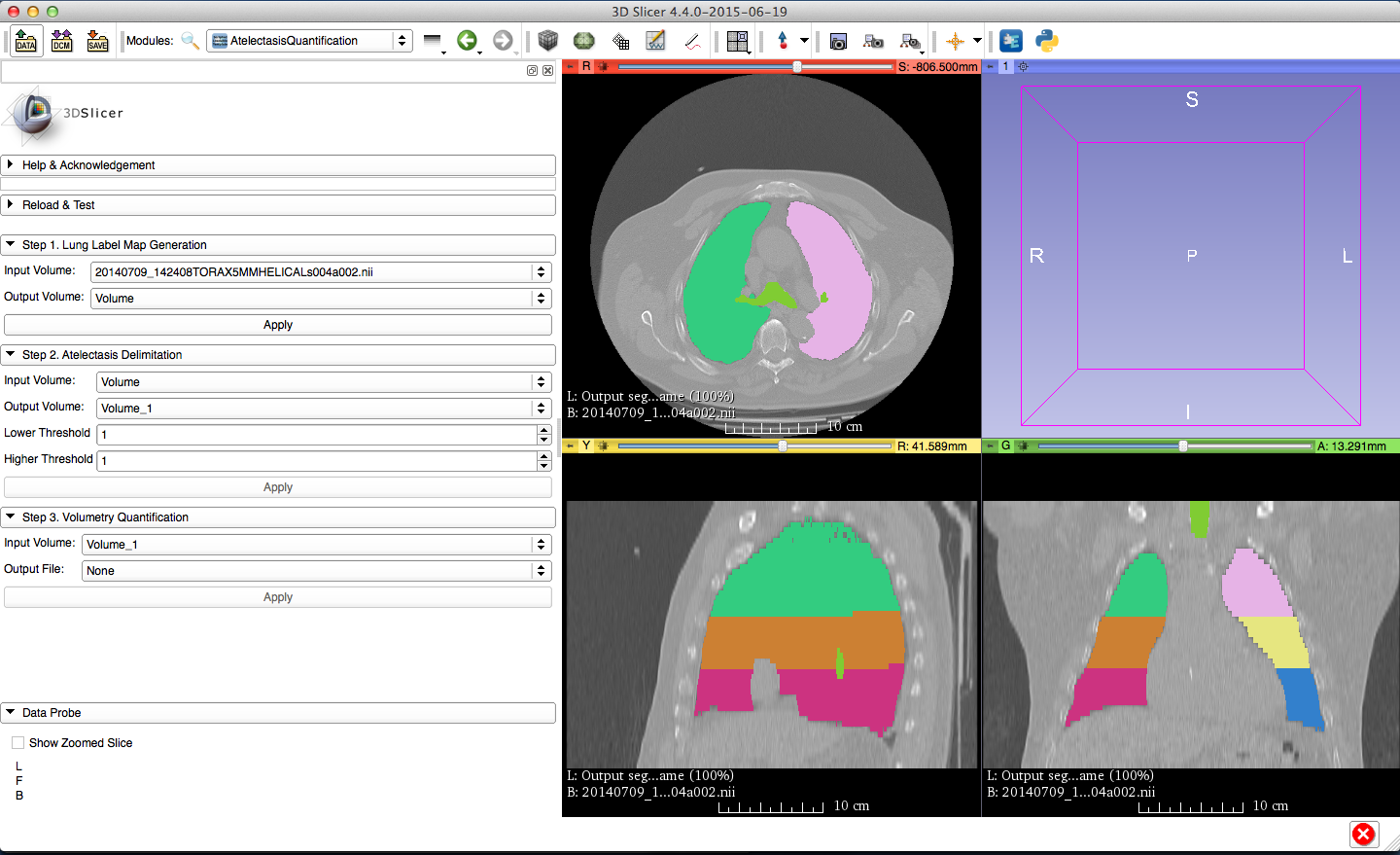Open the slice view layout icon
This screenshot has width=1400, height=855.
(738, 41)
